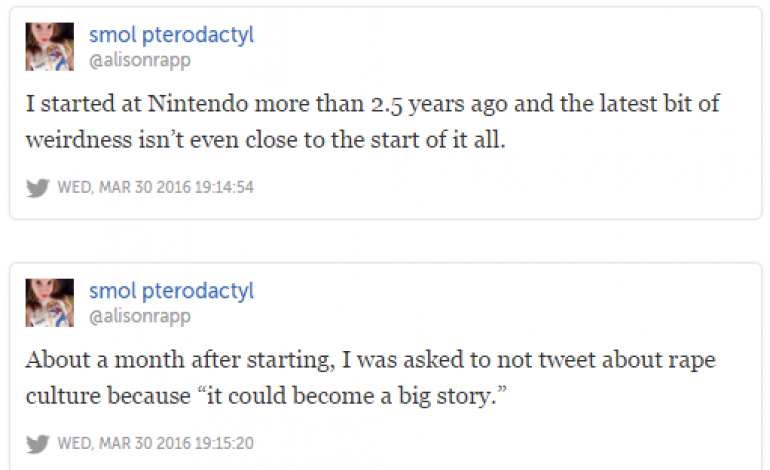Open "smol pterodactyl" profile from second tweet

(171, 290)
